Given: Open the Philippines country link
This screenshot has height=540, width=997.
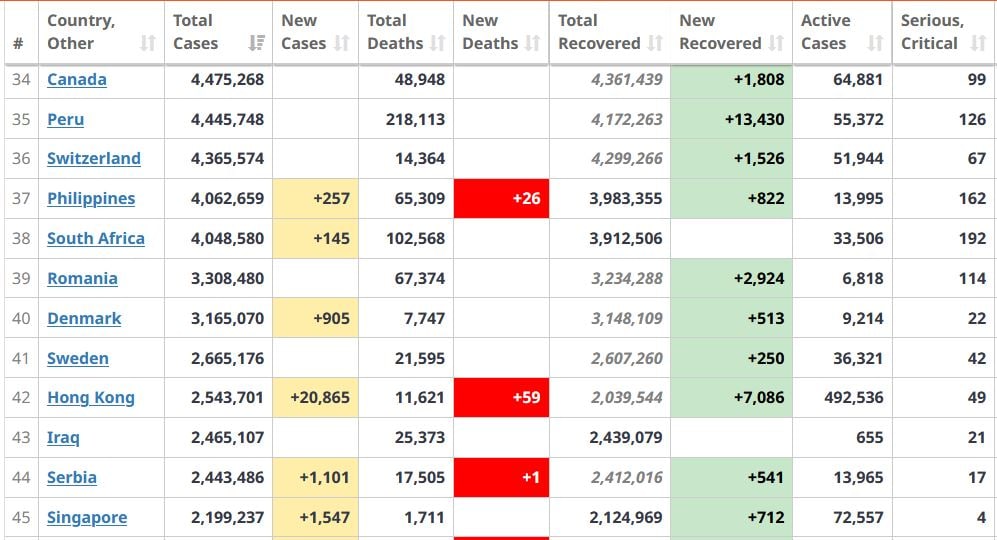Looking at the screenshot, I should point(91,198).
